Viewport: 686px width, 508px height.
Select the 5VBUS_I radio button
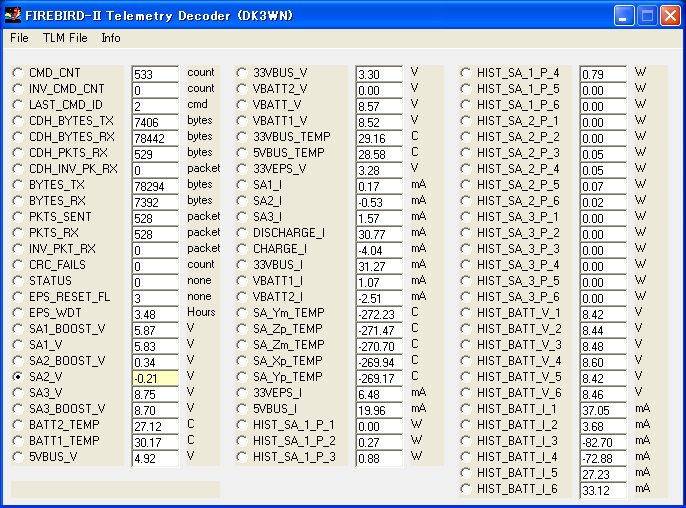tap(242, 409)
